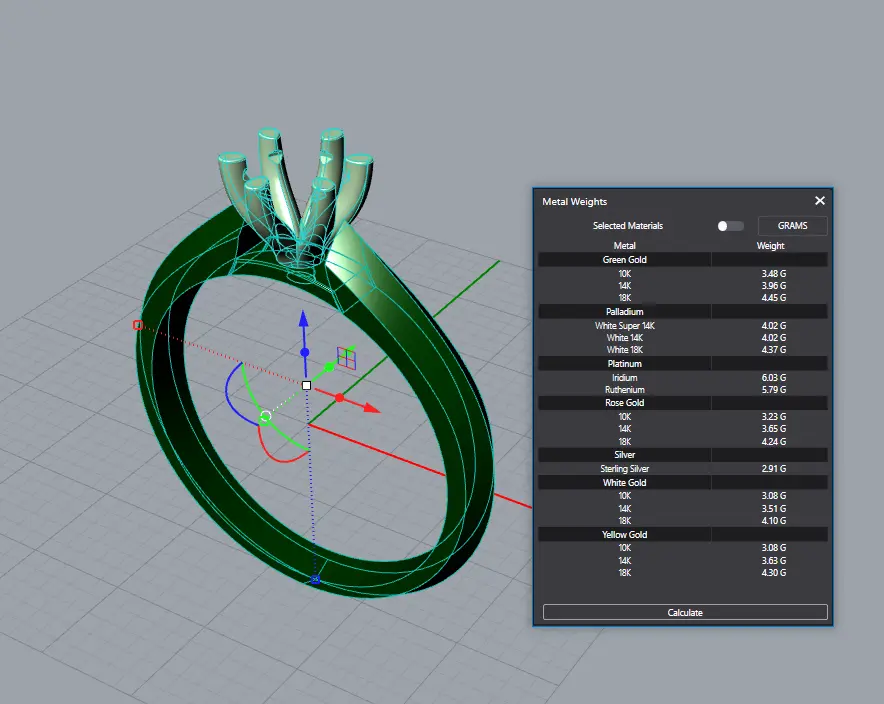Click the blue gumball Z-axis move arrow
This screenshot has width=884, height=704.
[x=306, y=320]
